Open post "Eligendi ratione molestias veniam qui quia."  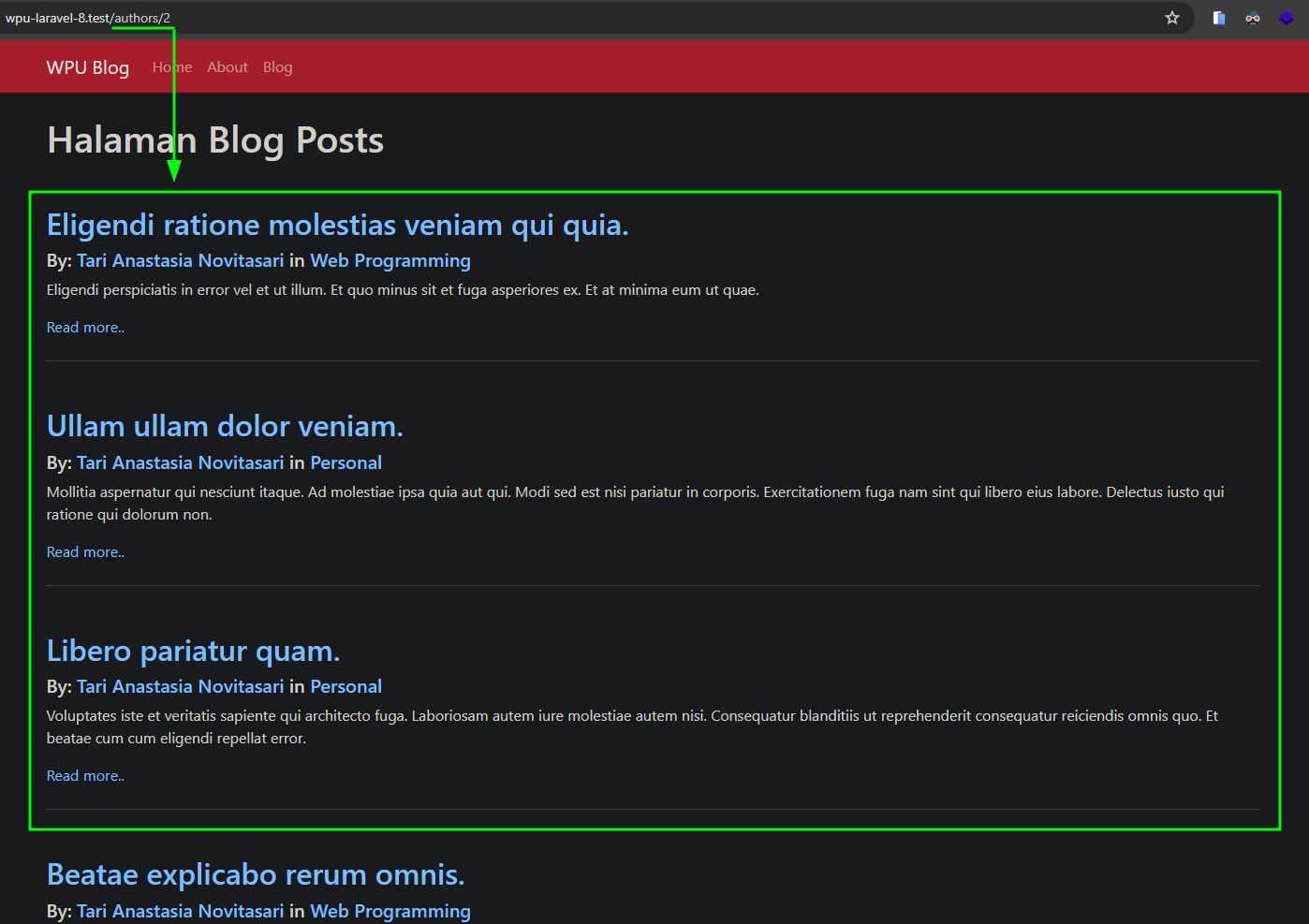point(337,226)
